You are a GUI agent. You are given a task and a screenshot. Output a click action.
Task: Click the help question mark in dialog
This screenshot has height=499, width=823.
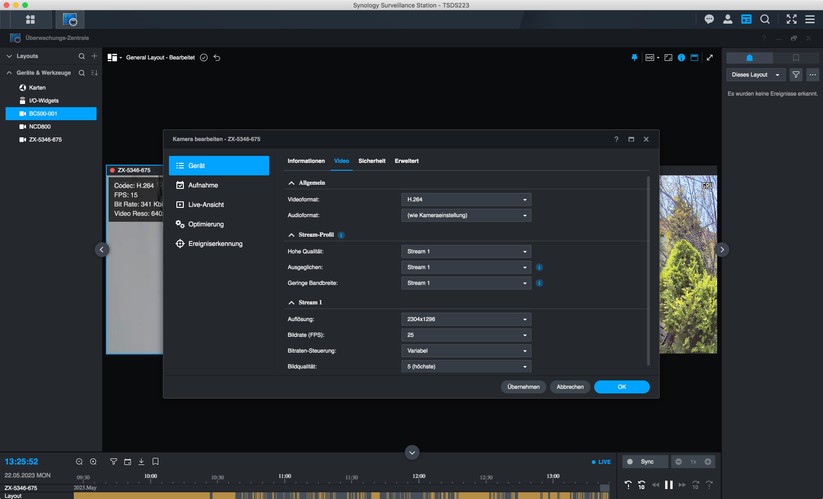pos(616,139)
